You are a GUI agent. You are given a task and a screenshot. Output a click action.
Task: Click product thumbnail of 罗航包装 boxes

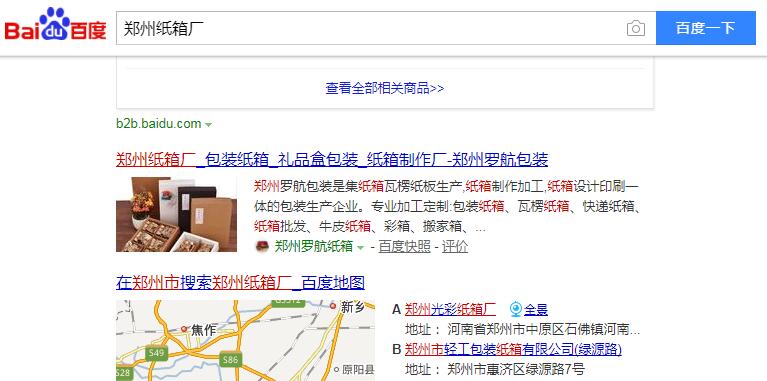177,214
